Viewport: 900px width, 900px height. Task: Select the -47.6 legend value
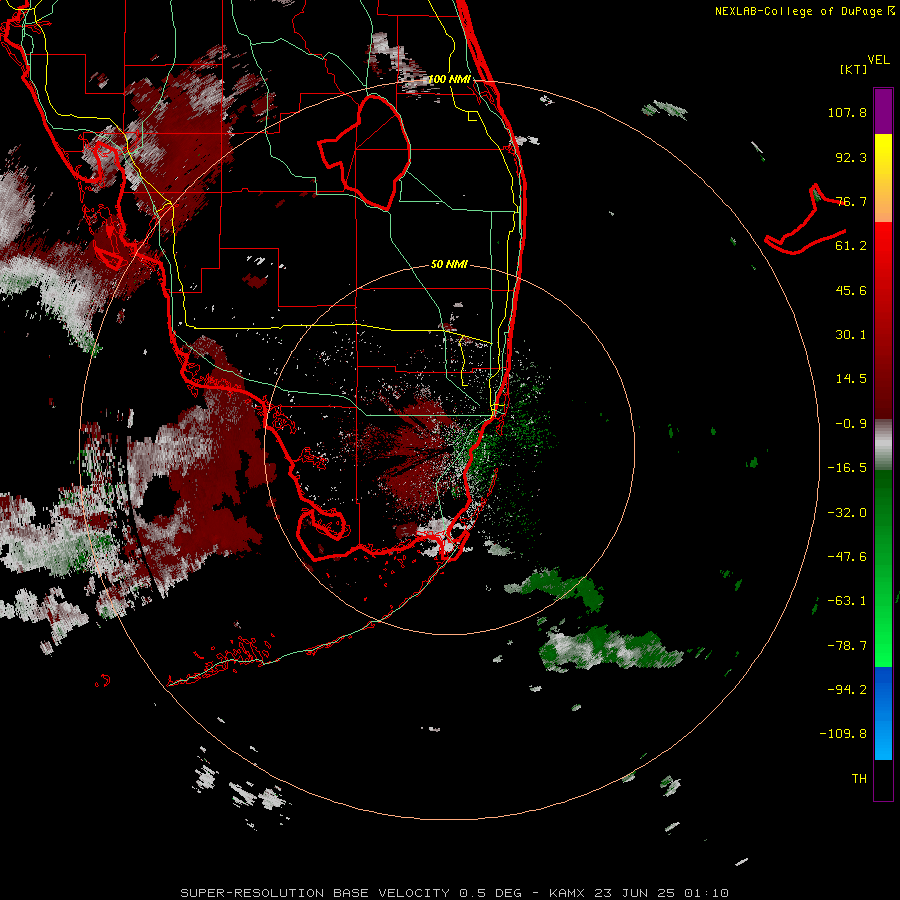click(x=847, y=557)
